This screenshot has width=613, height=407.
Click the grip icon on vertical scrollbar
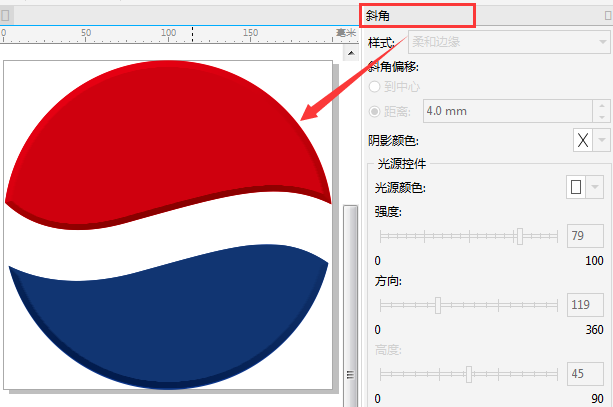pyautogui.click(x=350, y=375)
